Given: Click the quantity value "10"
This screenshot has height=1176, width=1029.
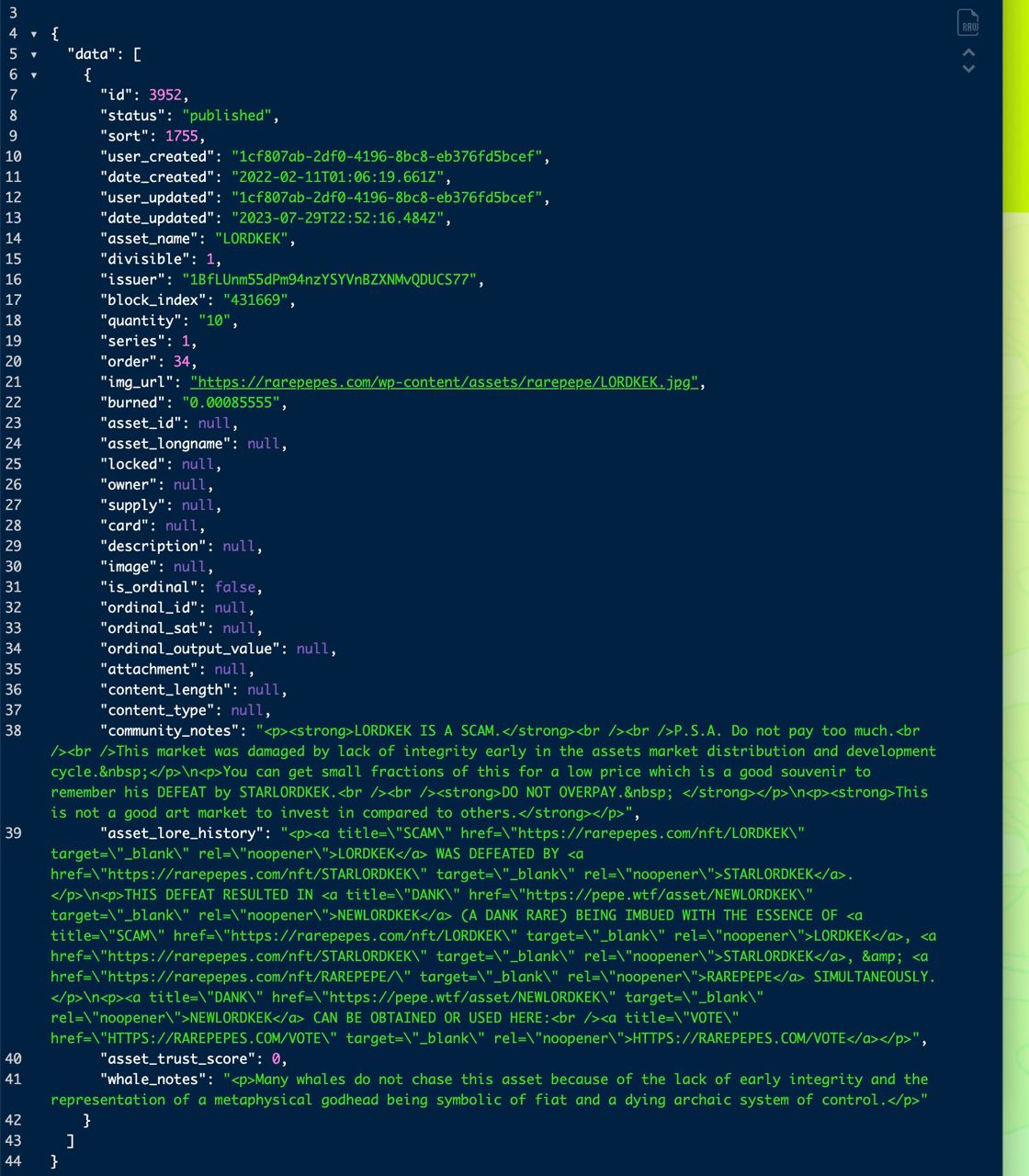Looking at the screenshot, I should coord(215,321).
